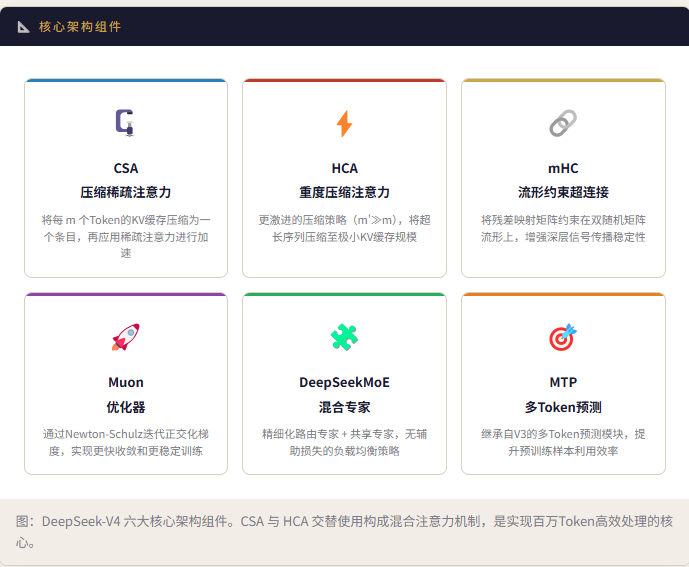Viewport: 689px width, 567px height.
Task: Click the DeepSeekMoE card title
Action: [x=344, y=382]
